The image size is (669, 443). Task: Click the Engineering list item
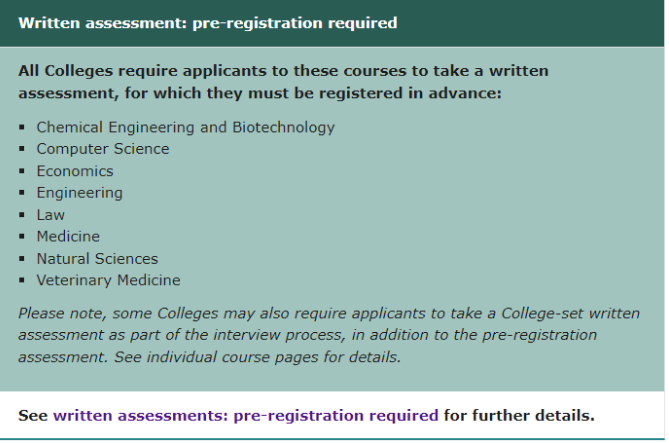pos(80,193)
